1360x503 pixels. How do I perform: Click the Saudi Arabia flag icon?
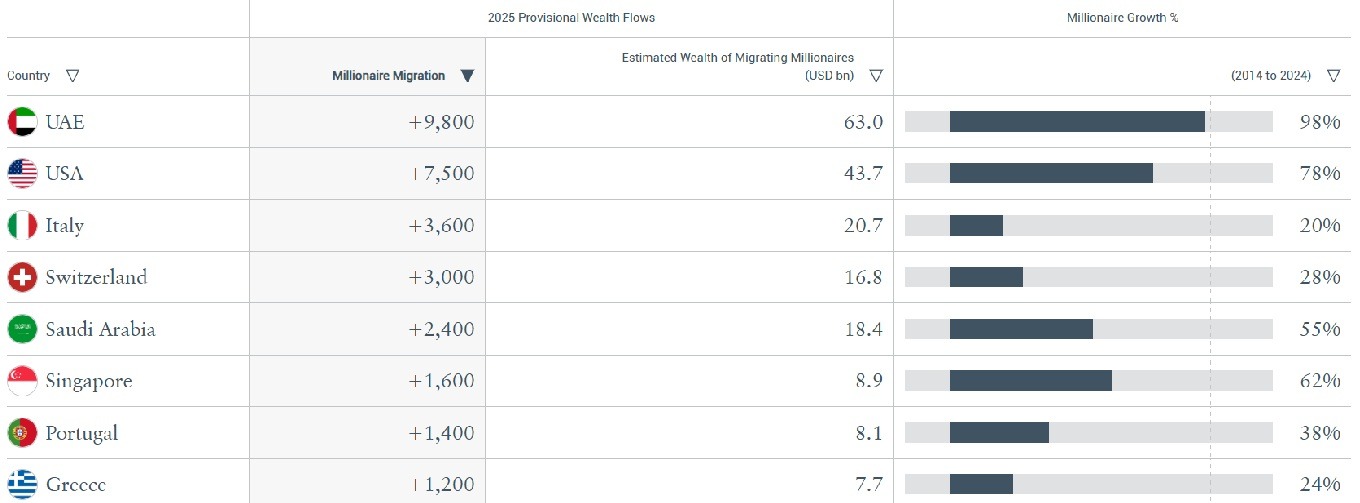(22, 329)
